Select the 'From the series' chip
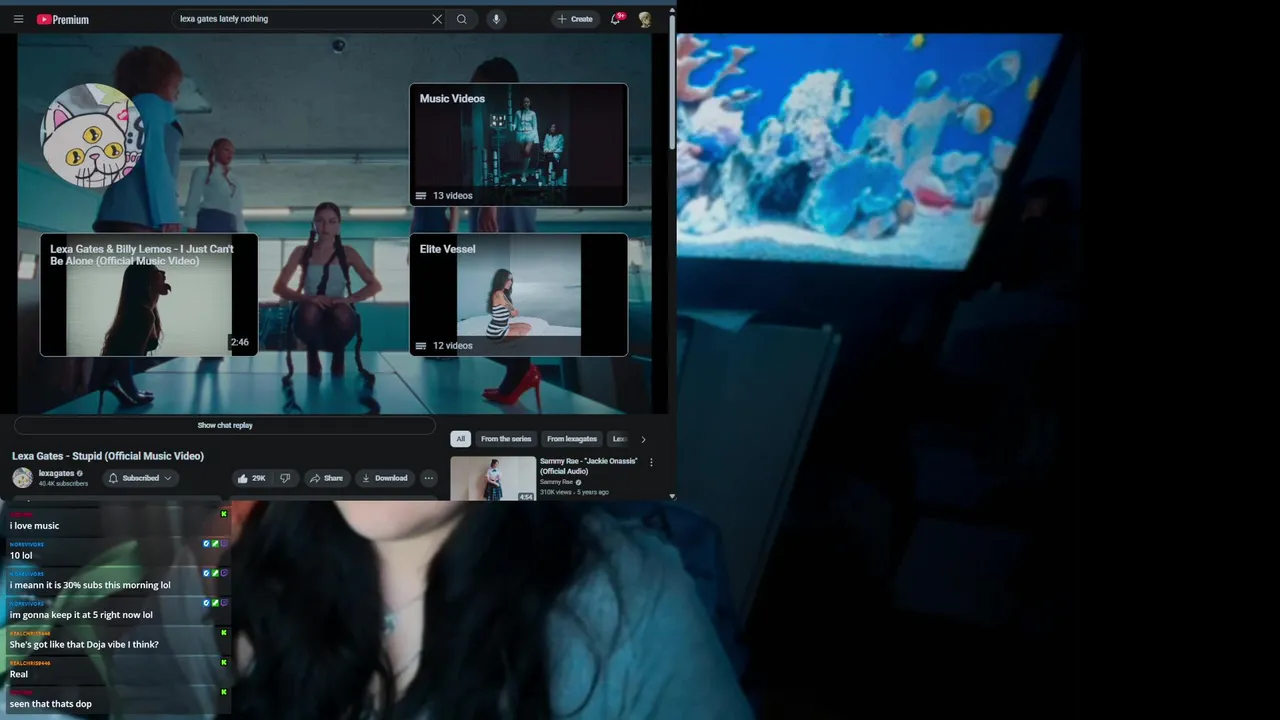1280x720 pixels. [506, 439]
